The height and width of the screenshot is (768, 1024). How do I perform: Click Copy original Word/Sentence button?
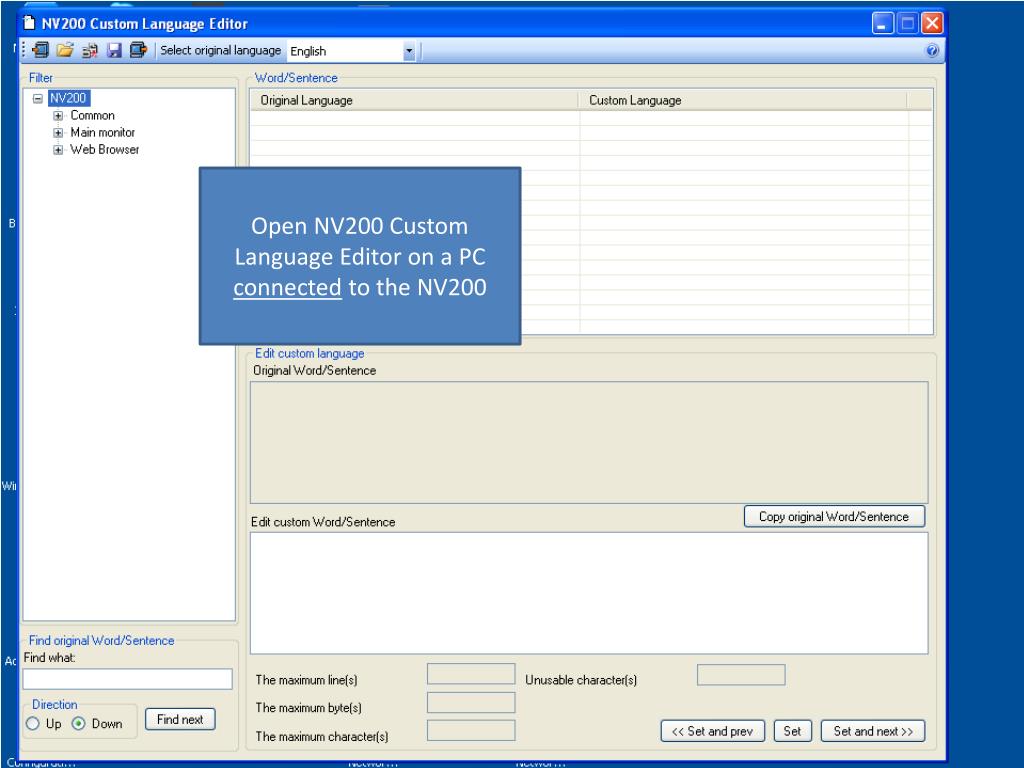835,516
